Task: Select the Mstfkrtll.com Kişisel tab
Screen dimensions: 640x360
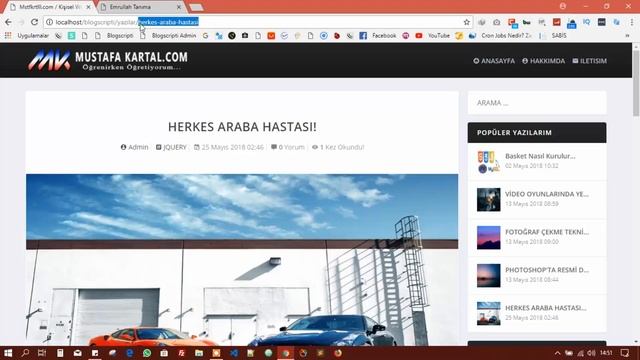Action: (x=51, y=7)
